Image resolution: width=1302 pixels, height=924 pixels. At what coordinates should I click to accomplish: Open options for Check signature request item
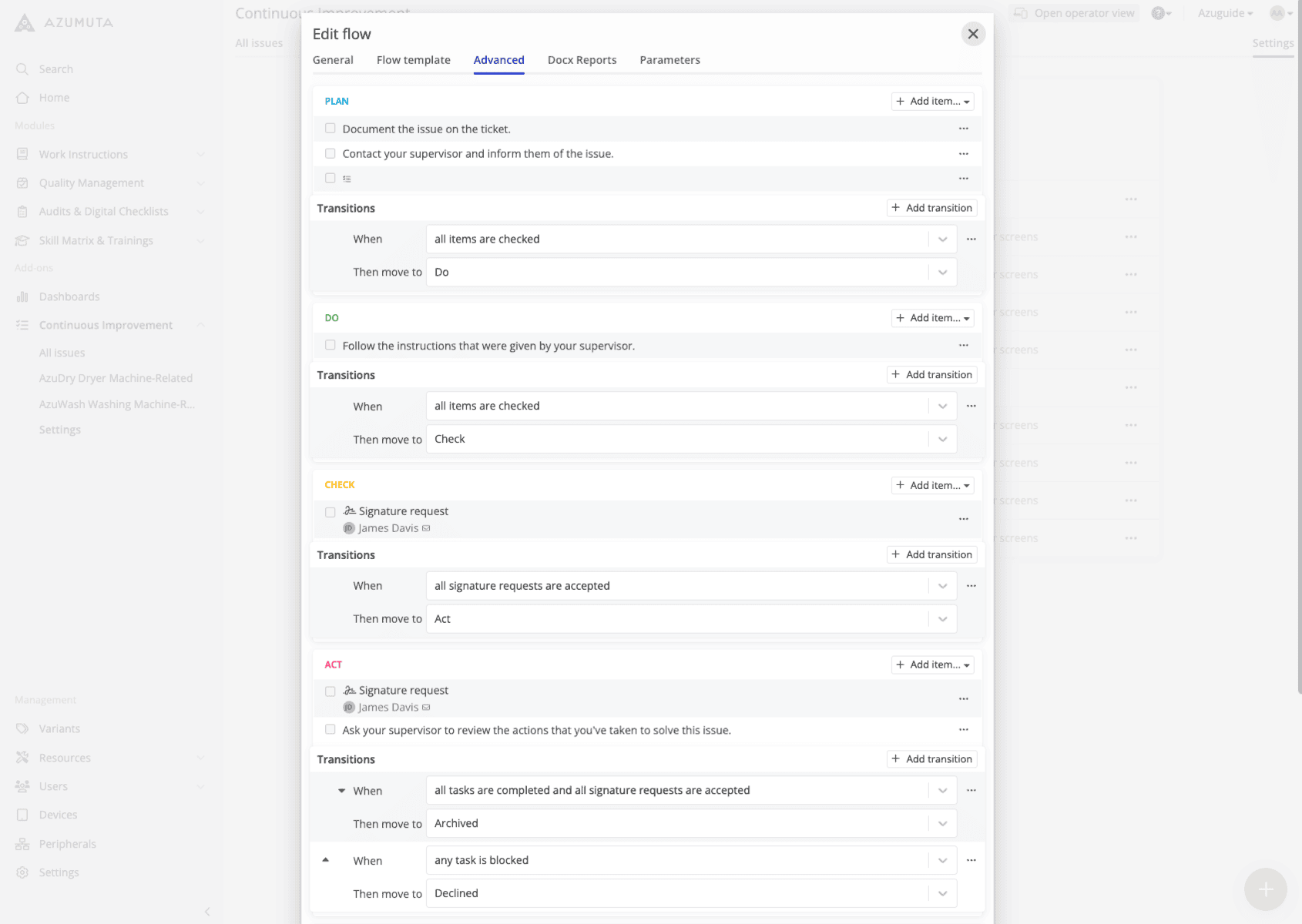click(x=963, y=520)
